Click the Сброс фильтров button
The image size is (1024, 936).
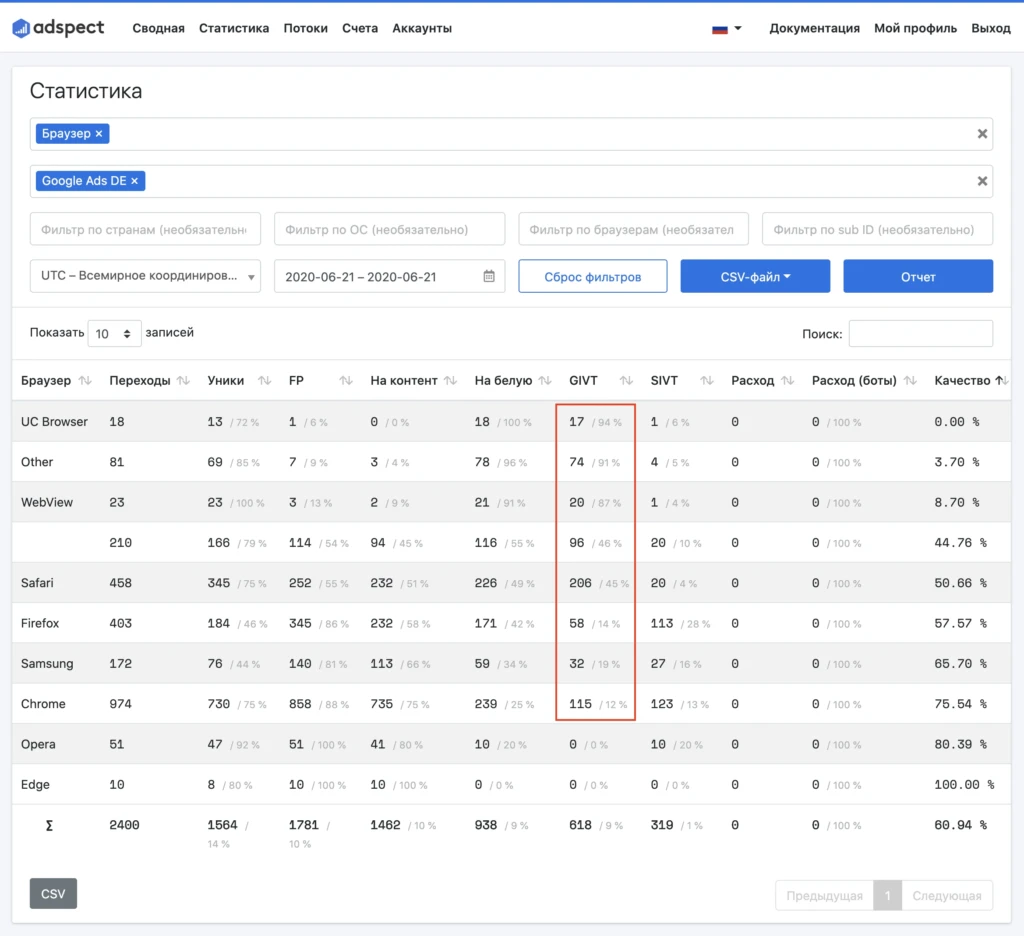click(592, 276)
